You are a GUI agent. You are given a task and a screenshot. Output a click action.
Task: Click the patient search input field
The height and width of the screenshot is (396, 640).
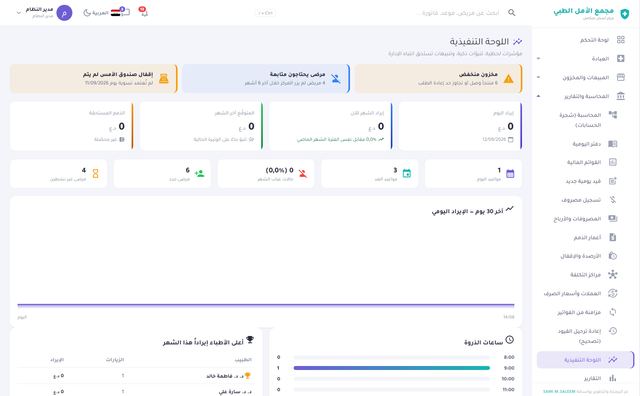[x=459, y=13]
